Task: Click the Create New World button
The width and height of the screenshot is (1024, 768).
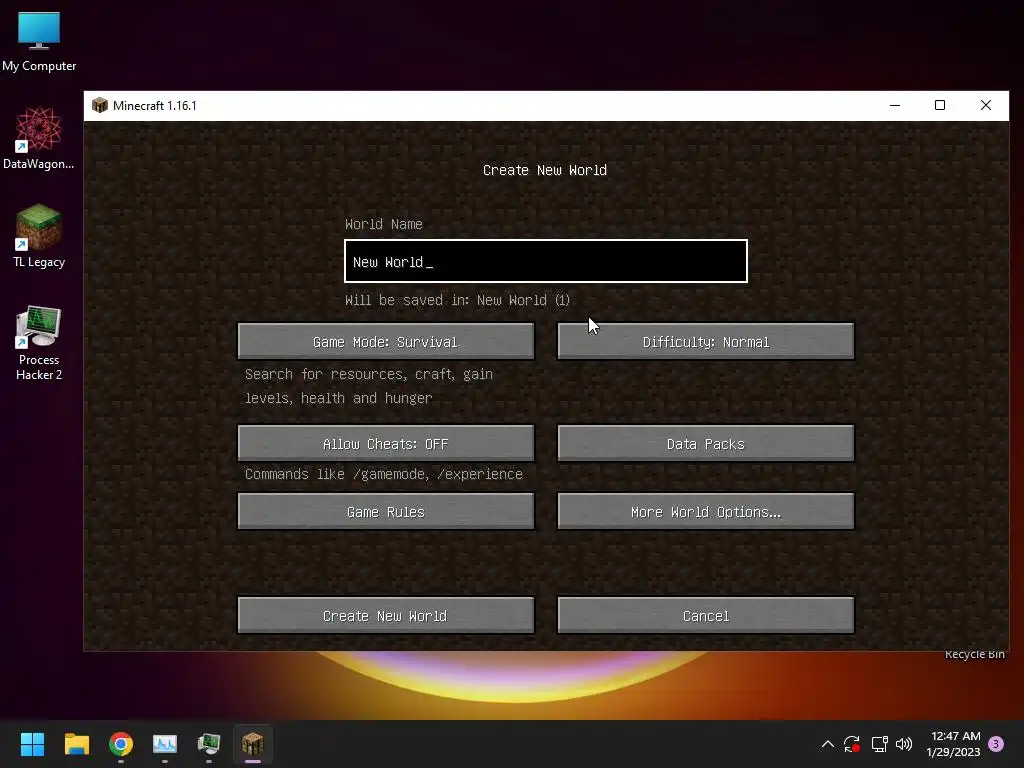Action: [x=385, y=616]
